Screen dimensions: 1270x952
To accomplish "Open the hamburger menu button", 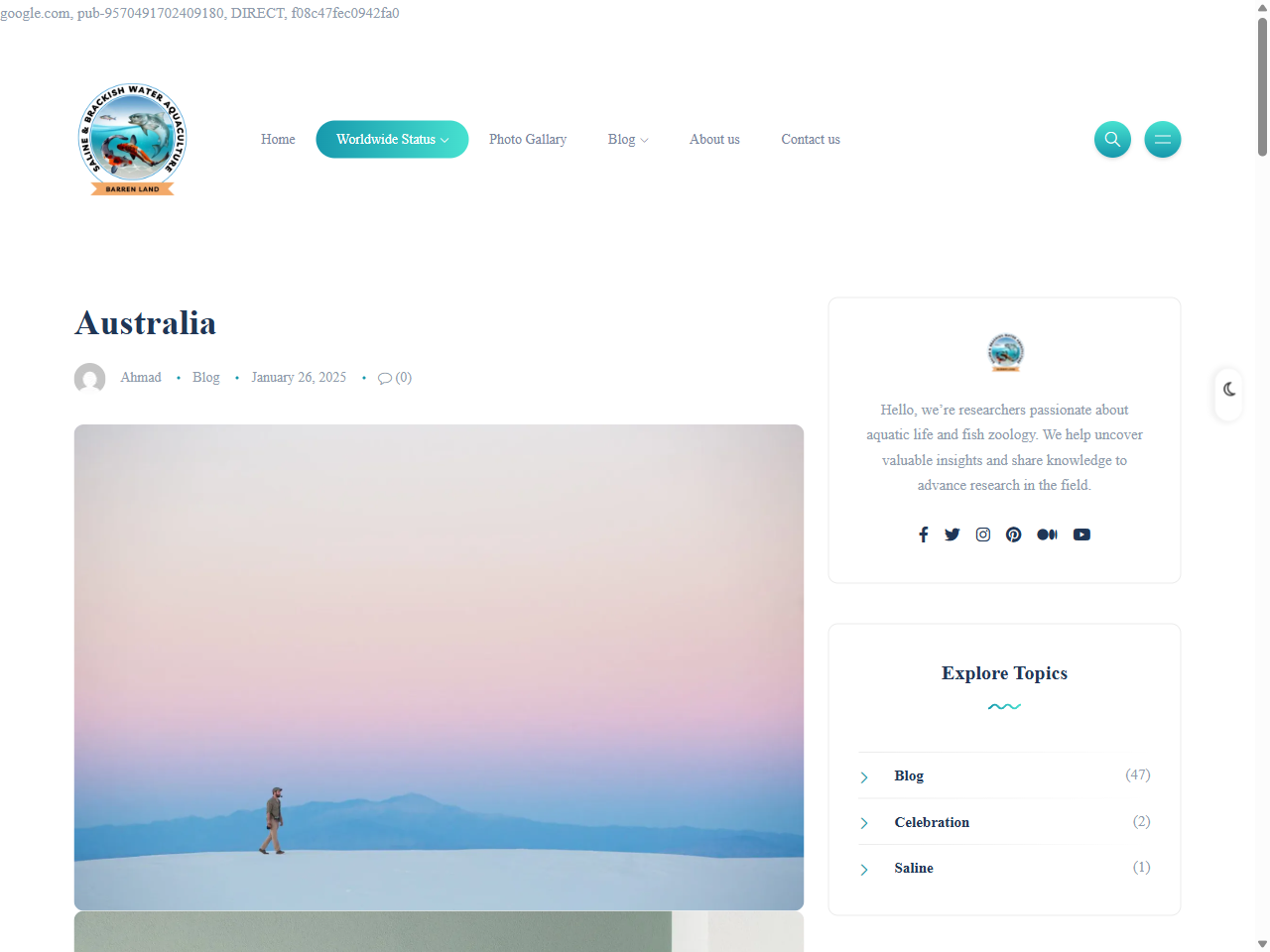I will click(1163, 139).
